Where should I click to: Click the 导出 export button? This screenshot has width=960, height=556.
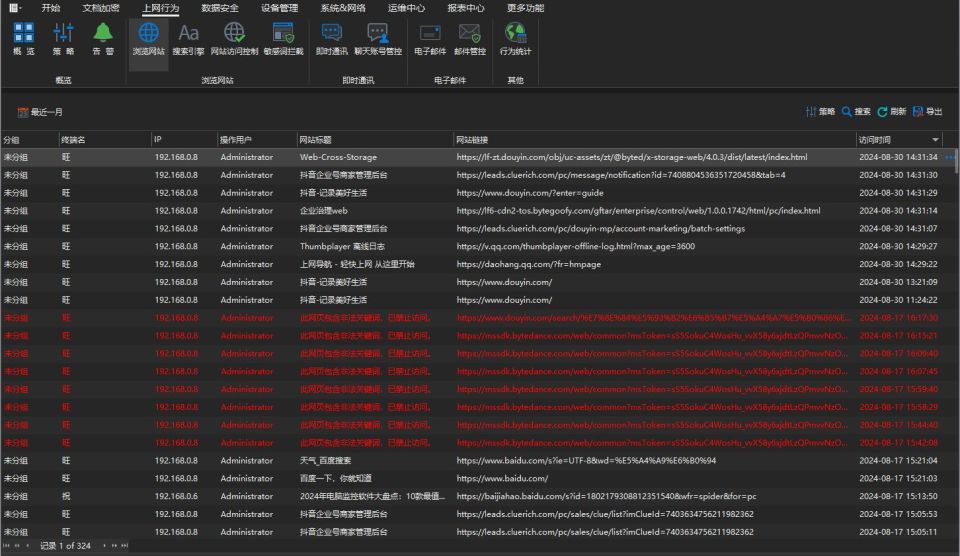[927, 111]
